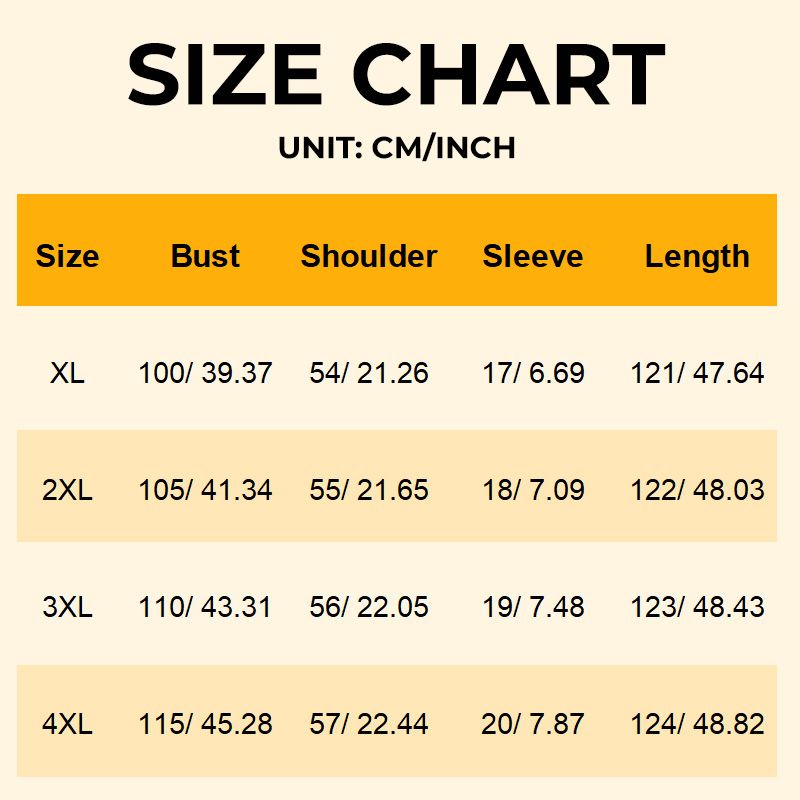Click the Shoulder column header

369,256
